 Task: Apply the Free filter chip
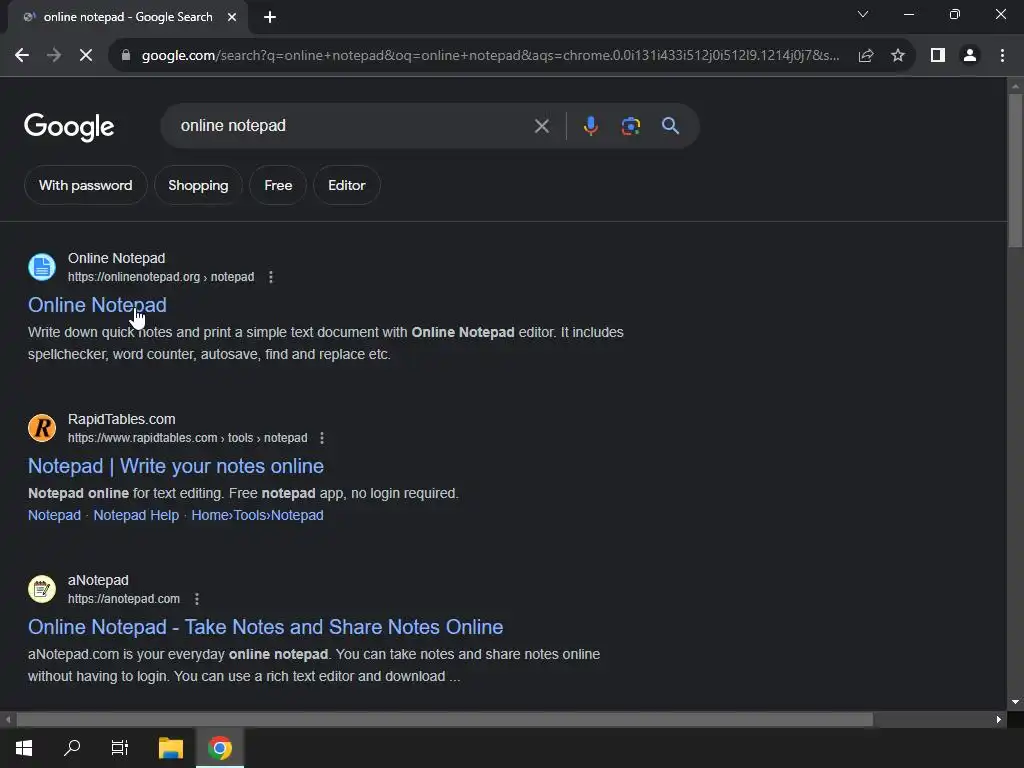(x=278, y=185)
